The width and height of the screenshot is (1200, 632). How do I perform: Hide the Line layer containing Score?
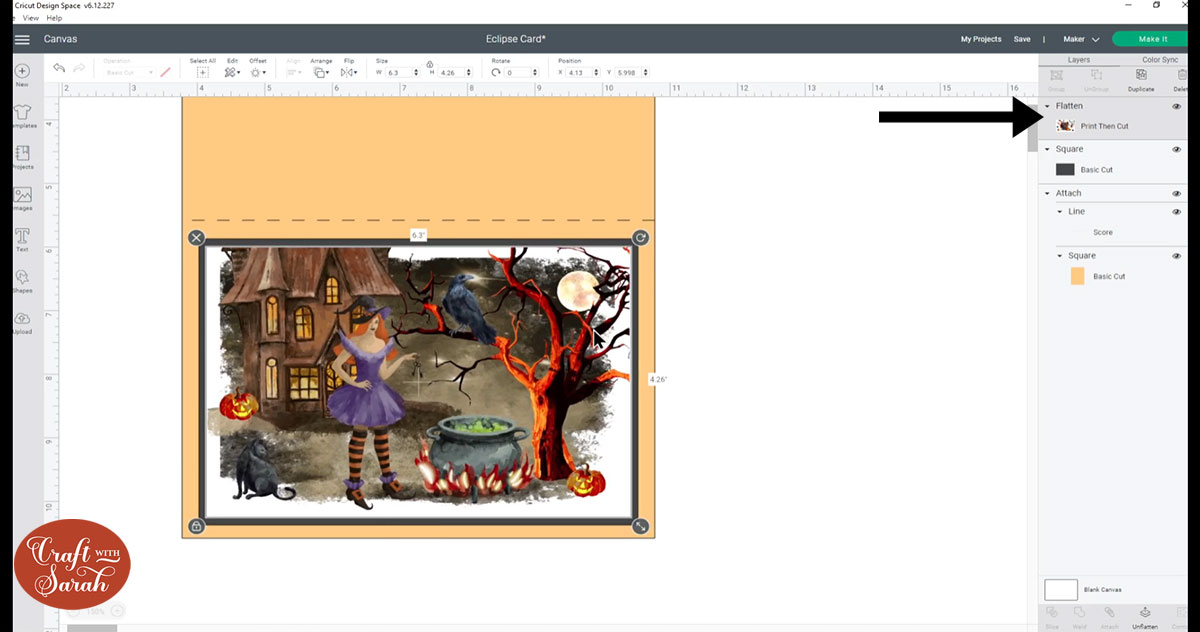1177,211
